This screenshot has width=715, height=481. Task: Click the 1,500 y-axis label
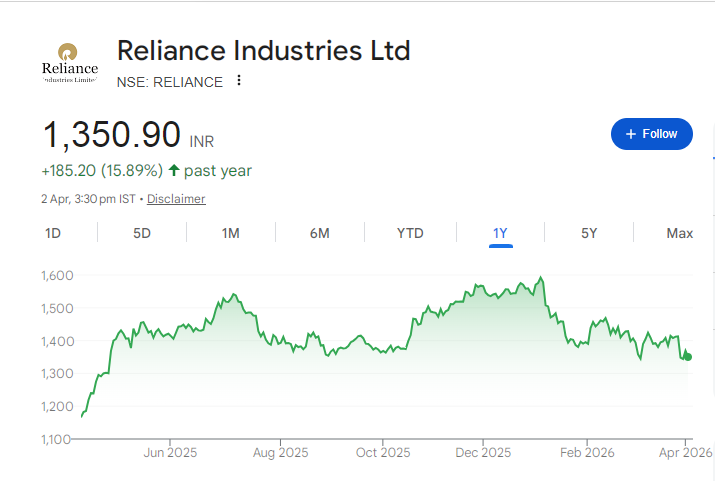pos(57,309)
